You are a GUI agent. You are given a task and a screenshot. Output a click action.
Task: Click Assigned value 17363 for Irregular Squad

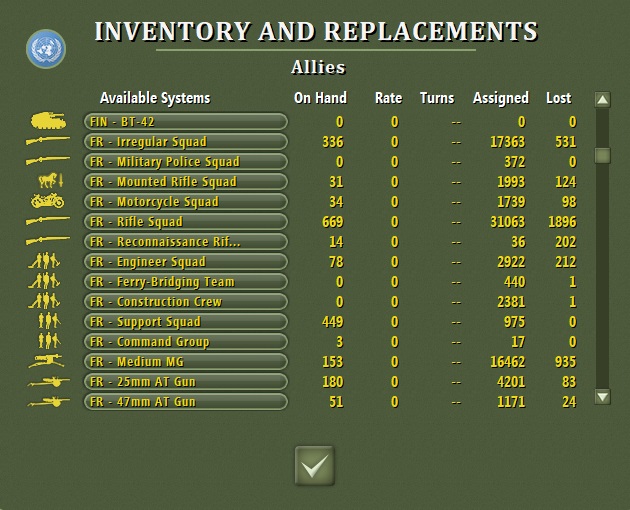pyautogui.click(x=507, y=142)
